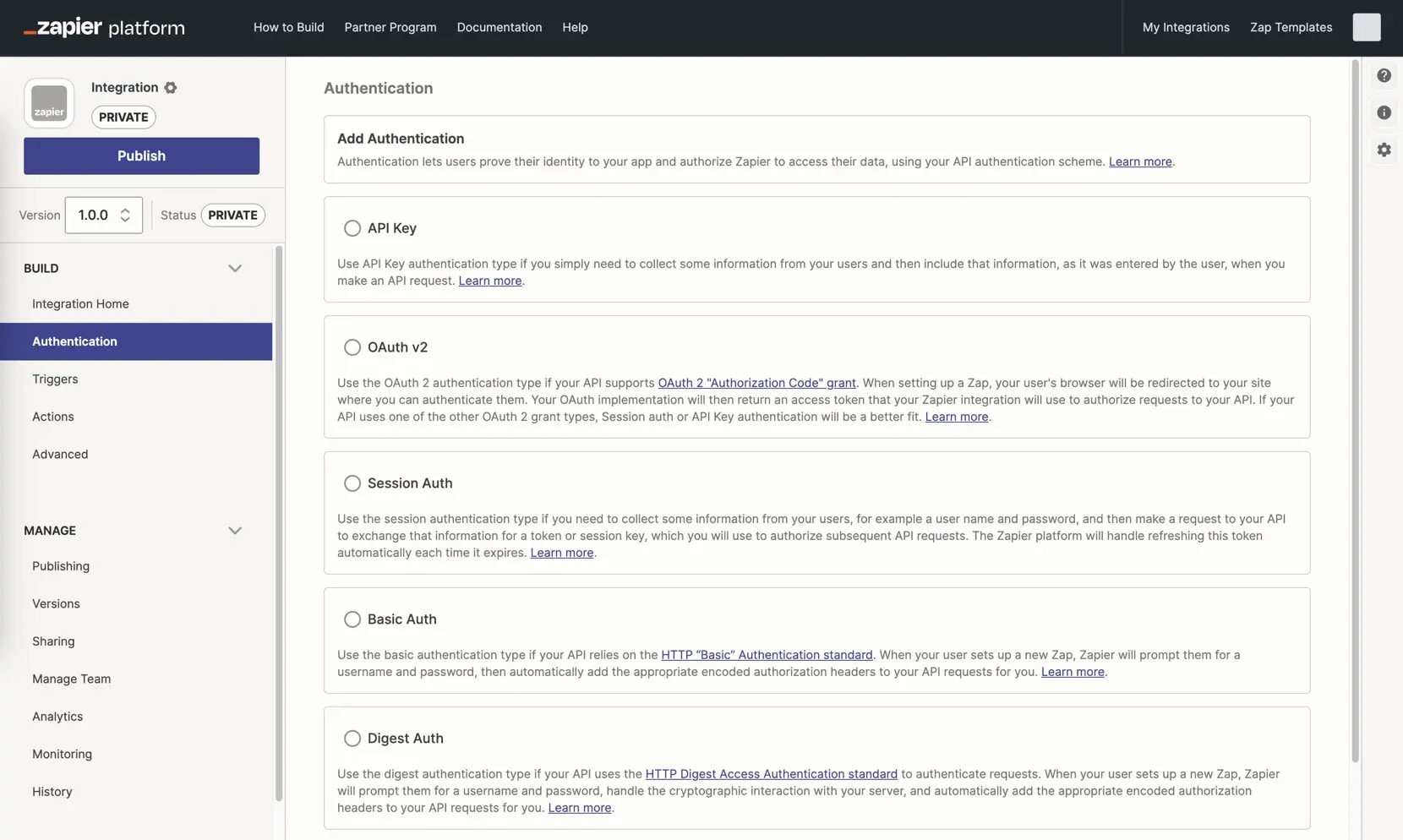The height and width of the screenshot is (840, 1403).
Task: Click Learn more under Session Auth
Action: [x=562, y=553]
